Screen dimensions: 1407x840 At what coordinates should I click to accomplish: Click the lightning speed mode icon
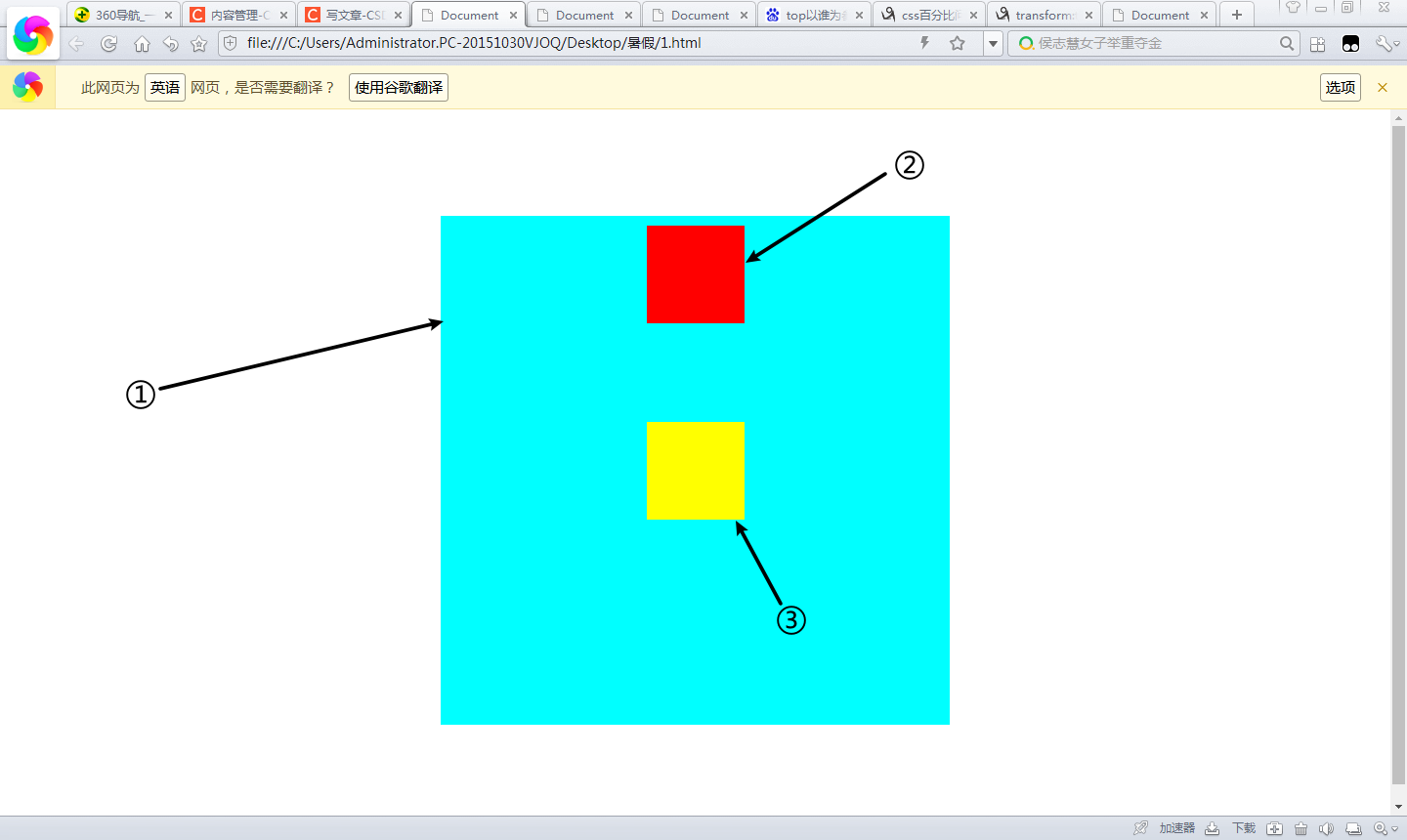point(924,43)
